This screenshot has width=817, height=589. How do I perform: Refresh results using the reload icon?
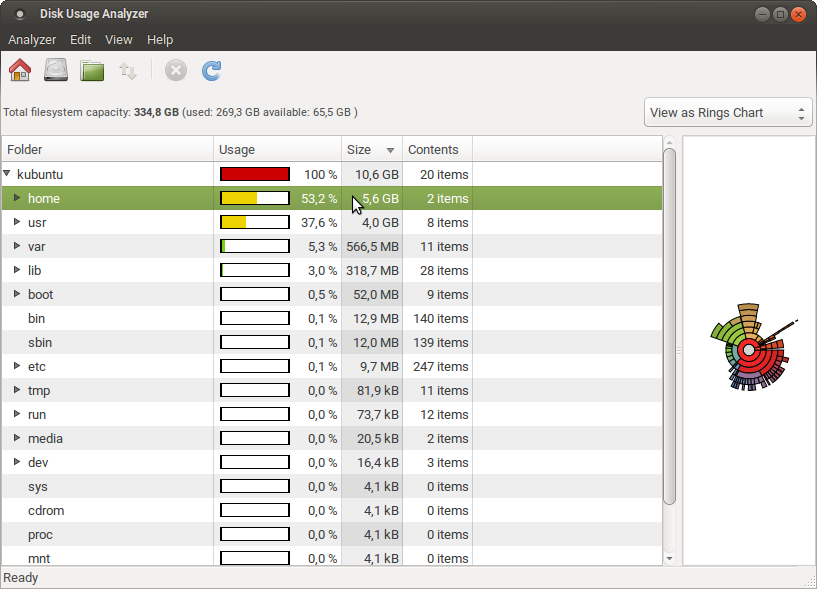point(211,70)
